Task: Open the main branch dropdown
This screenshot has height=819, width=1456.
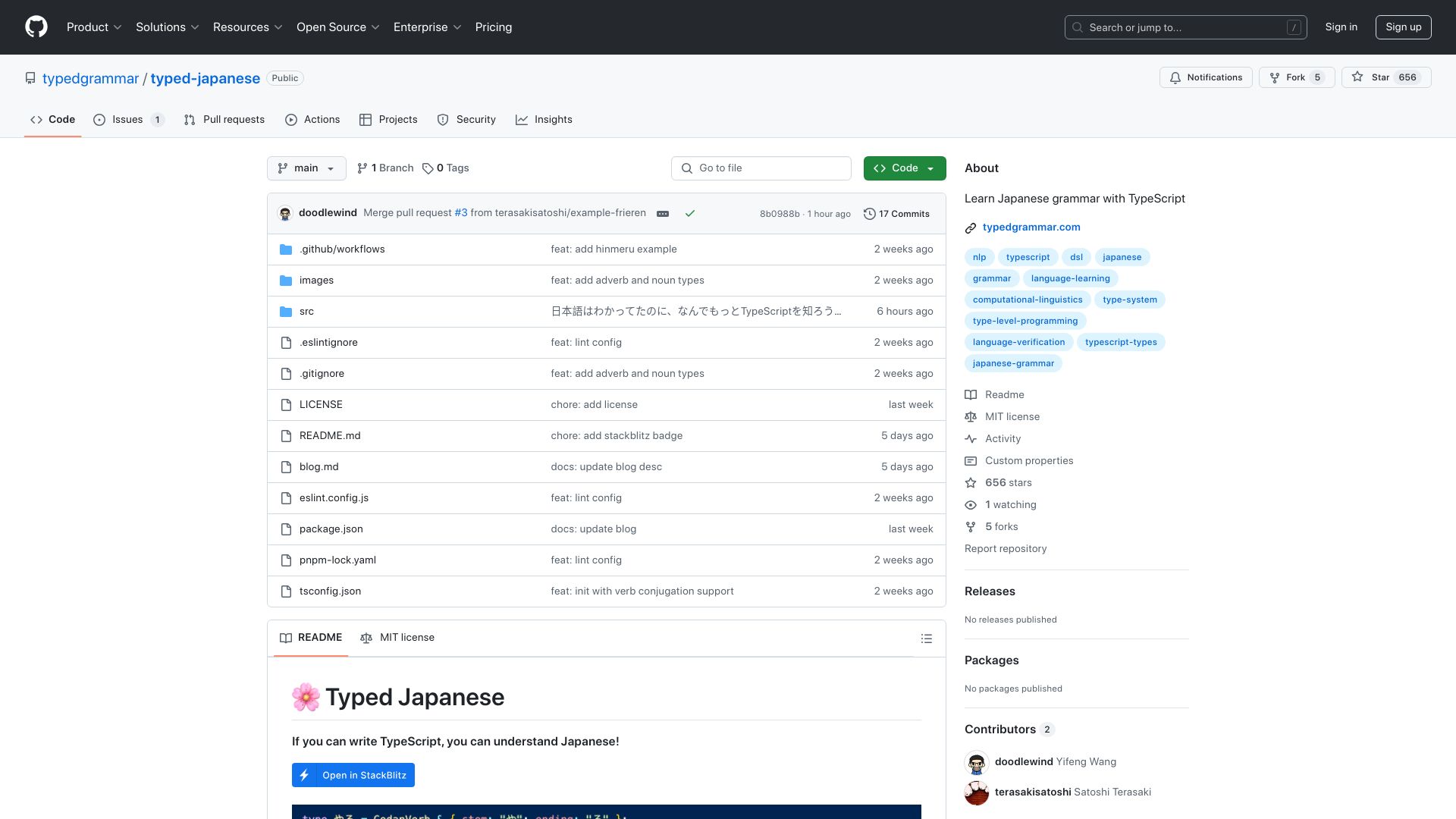Action: pyautogui.click(x=306, y=168)
